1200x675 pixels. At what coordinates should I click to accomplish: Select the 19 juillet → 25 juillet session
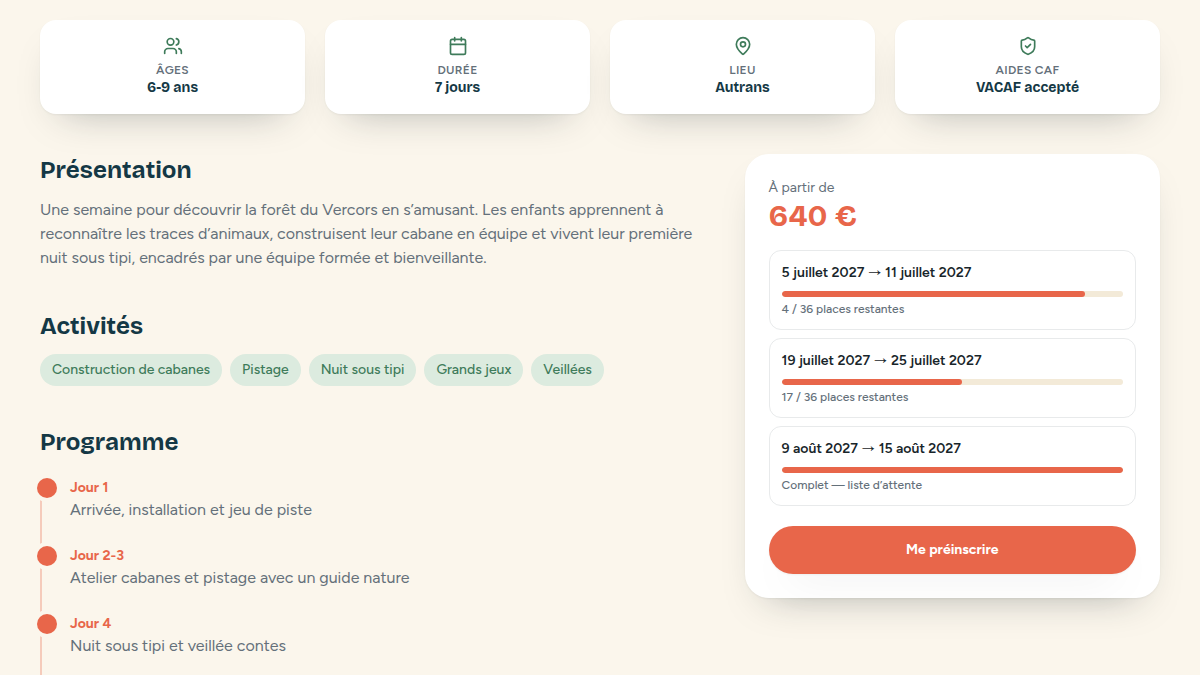click(952, 378)
